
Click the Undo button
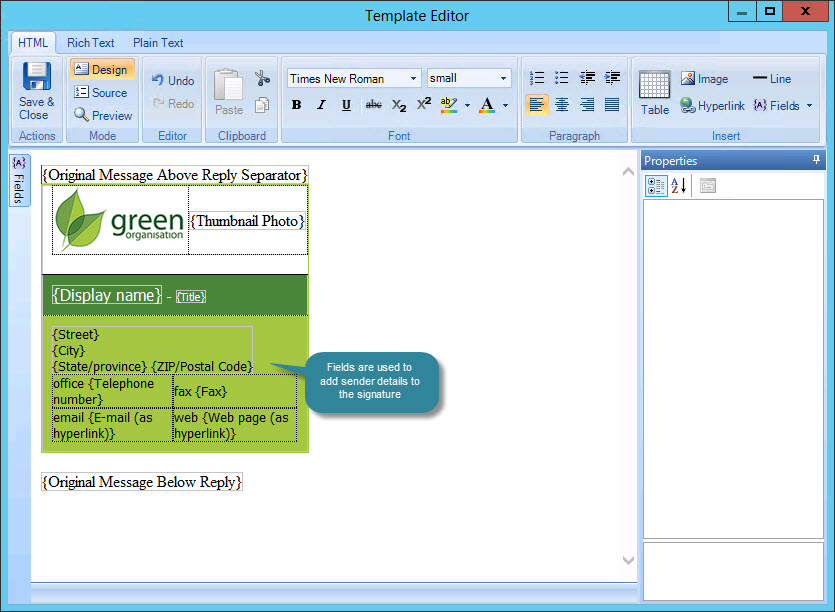pyautogui.click(x=173, y=80)
